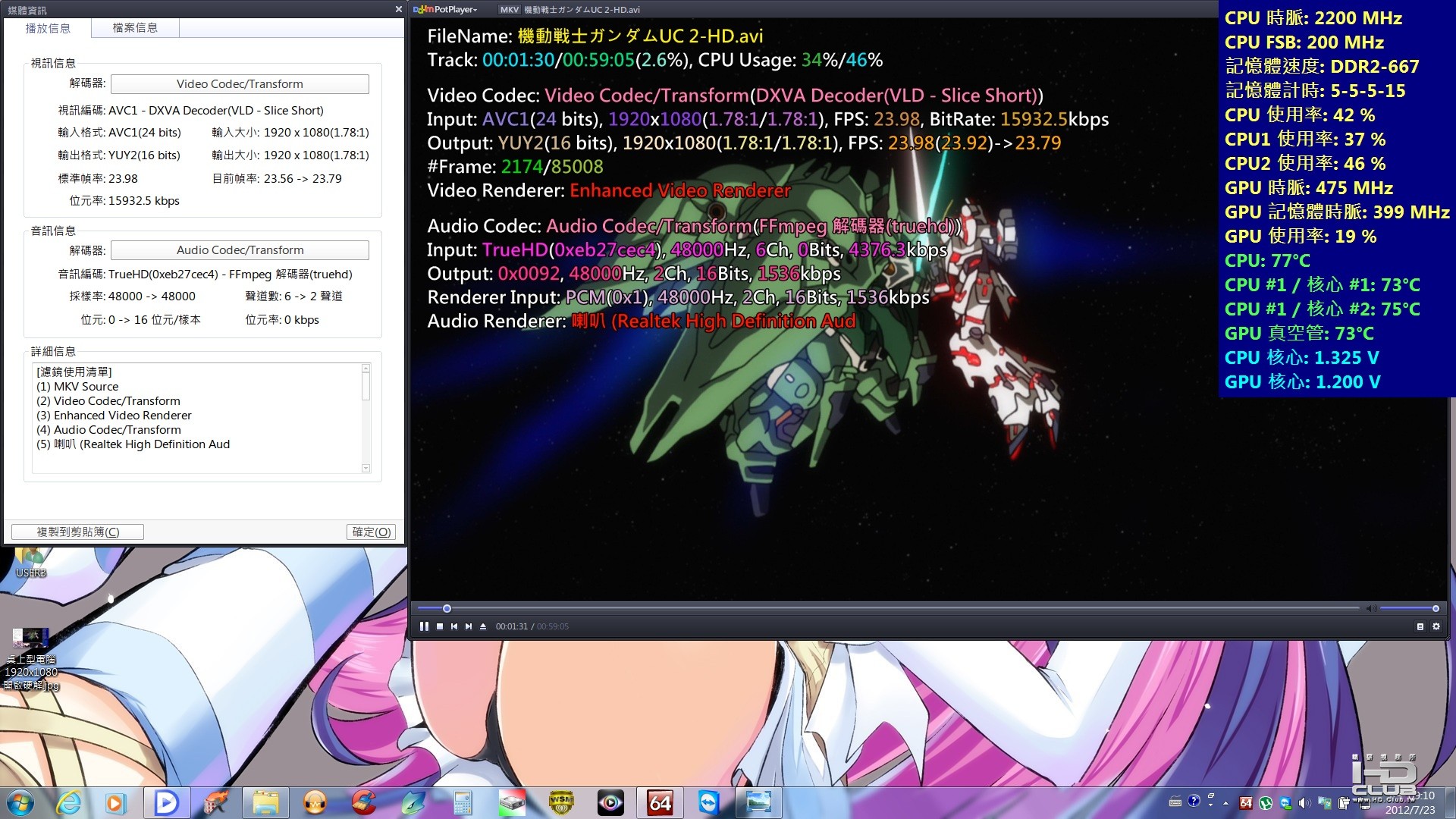1456x819 pixels.
Task: Open the PotPlayer playlist panel icon
Action: tap(1420, 626)
